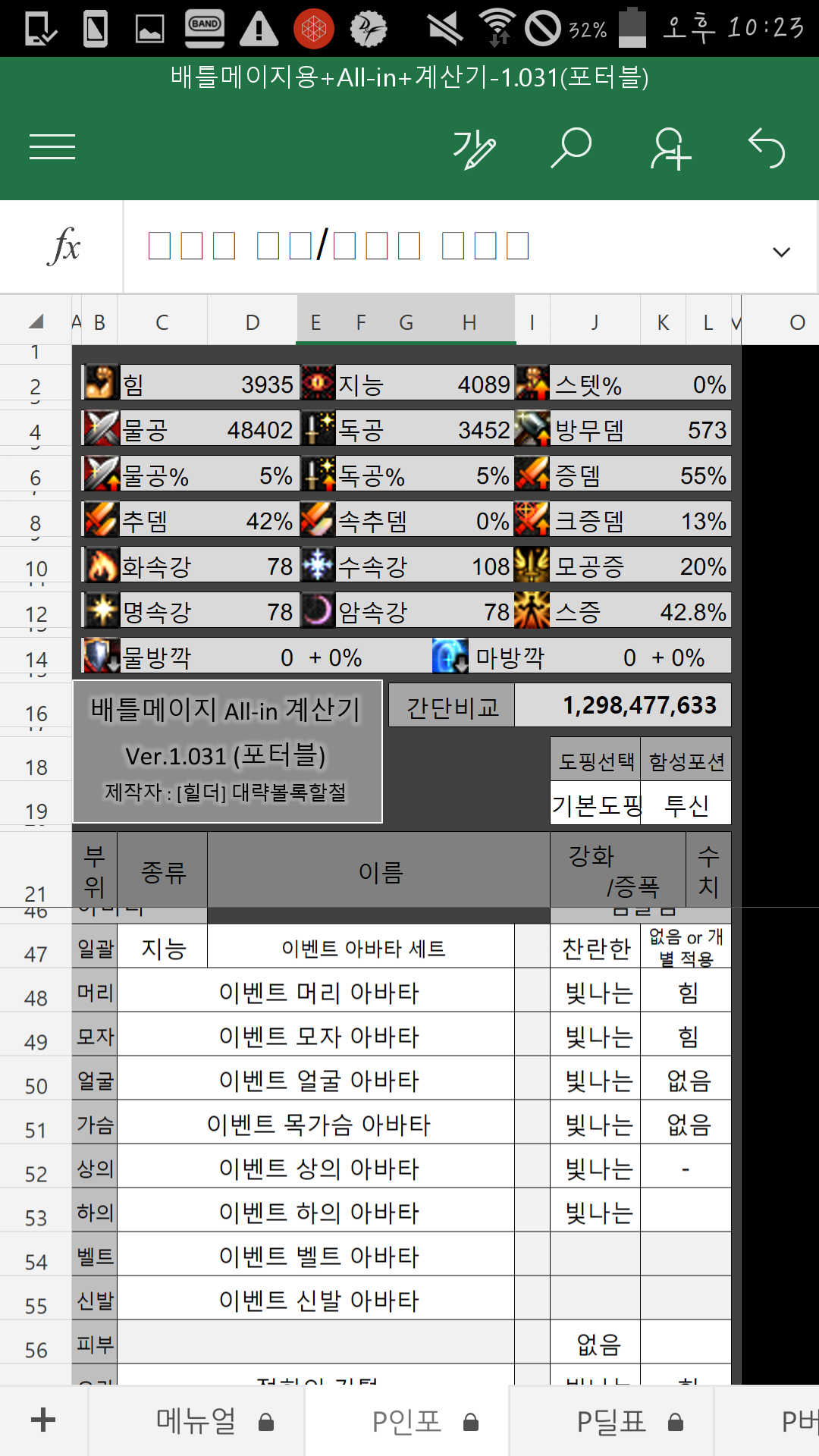Screen dimensions: 819x1456
Task: Switch to the 메뉴얼 sheet tab
Action: [x=196, y=1420]
